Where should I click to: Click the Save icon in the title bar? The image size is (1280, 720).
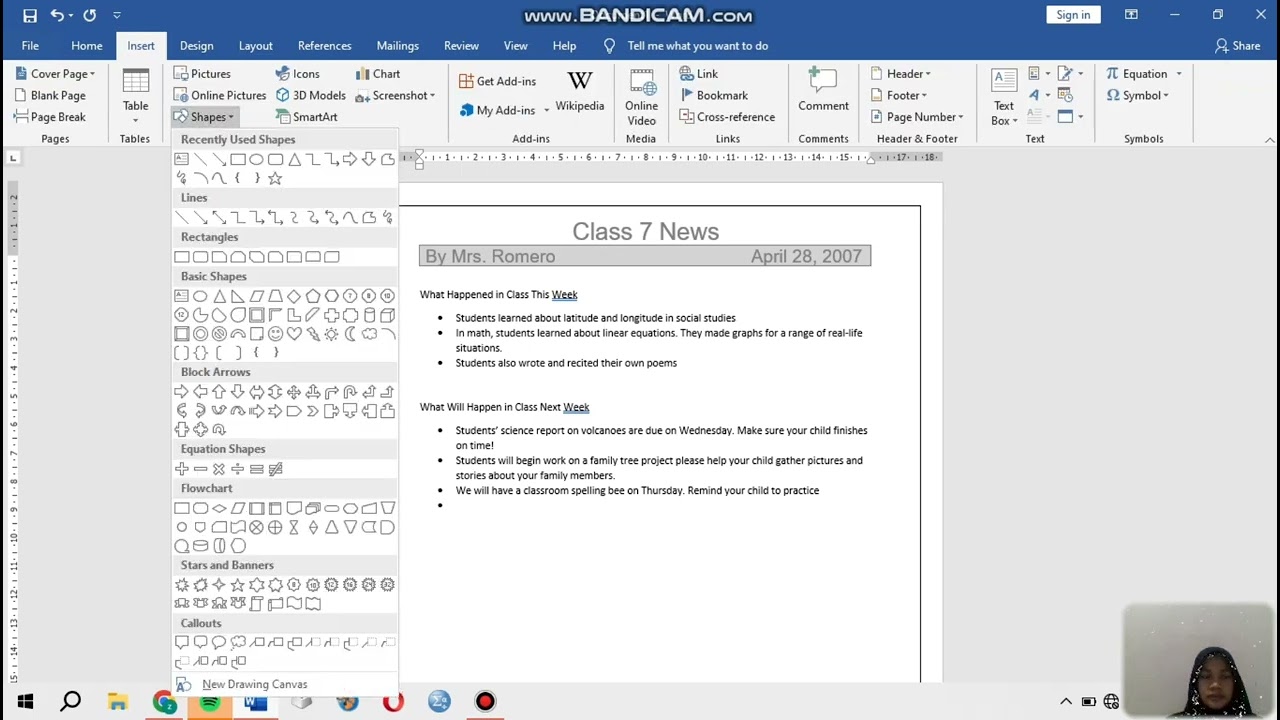30,15
